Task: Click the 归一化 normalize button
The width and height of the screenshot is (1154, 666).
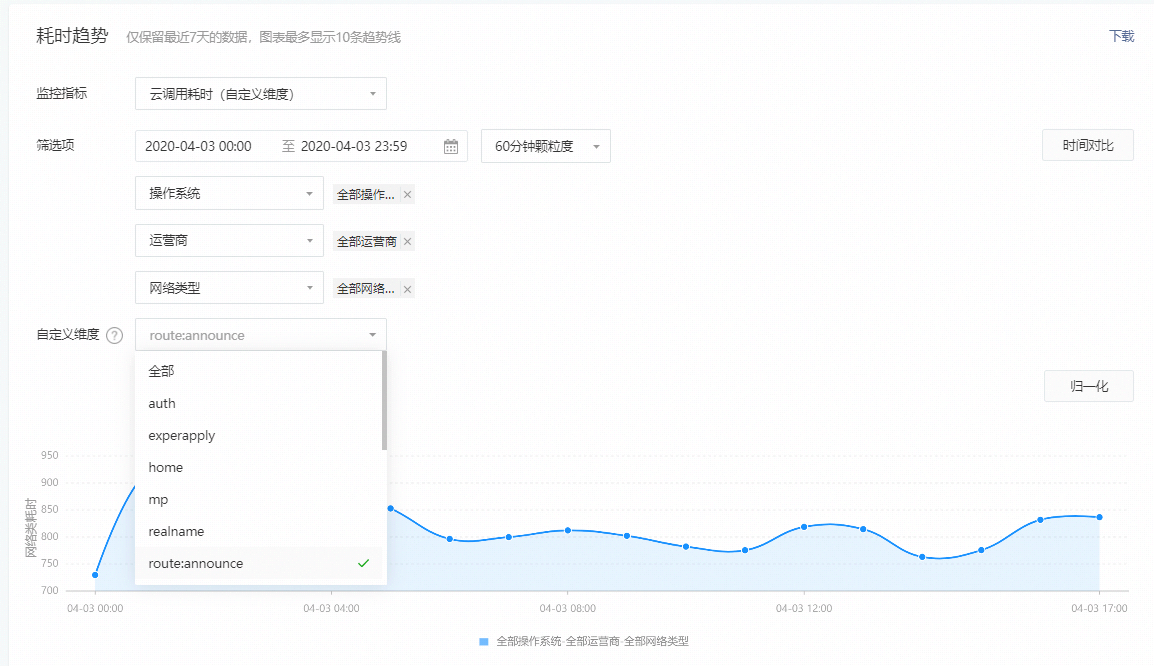Action: [1088, 386]
